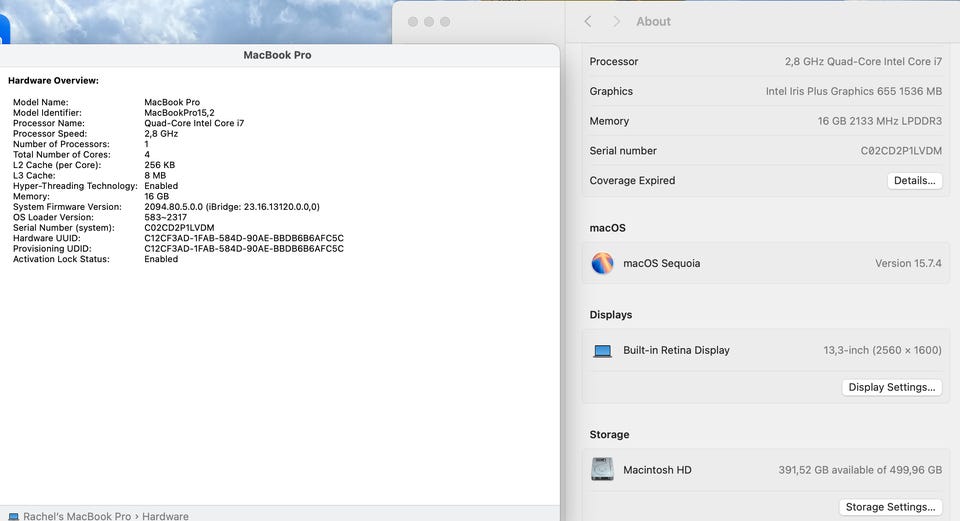The height and width of the screenshot is (521, 960).
Task: Click the serial number C02CD2P1LVDM in About
Action: (901, 151)
